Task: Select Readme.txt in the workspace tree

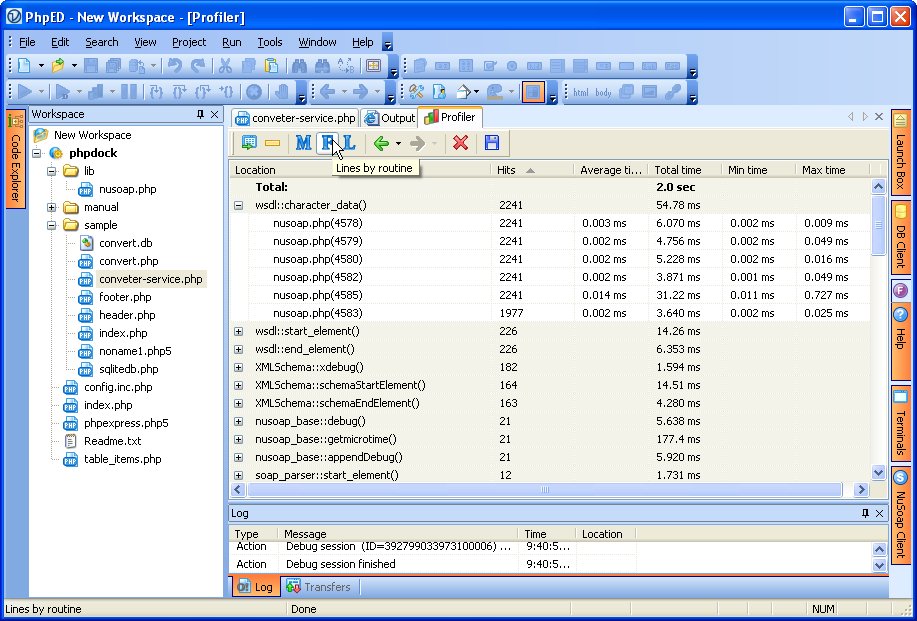Action: pyautogui.click(x=103, y=441)
